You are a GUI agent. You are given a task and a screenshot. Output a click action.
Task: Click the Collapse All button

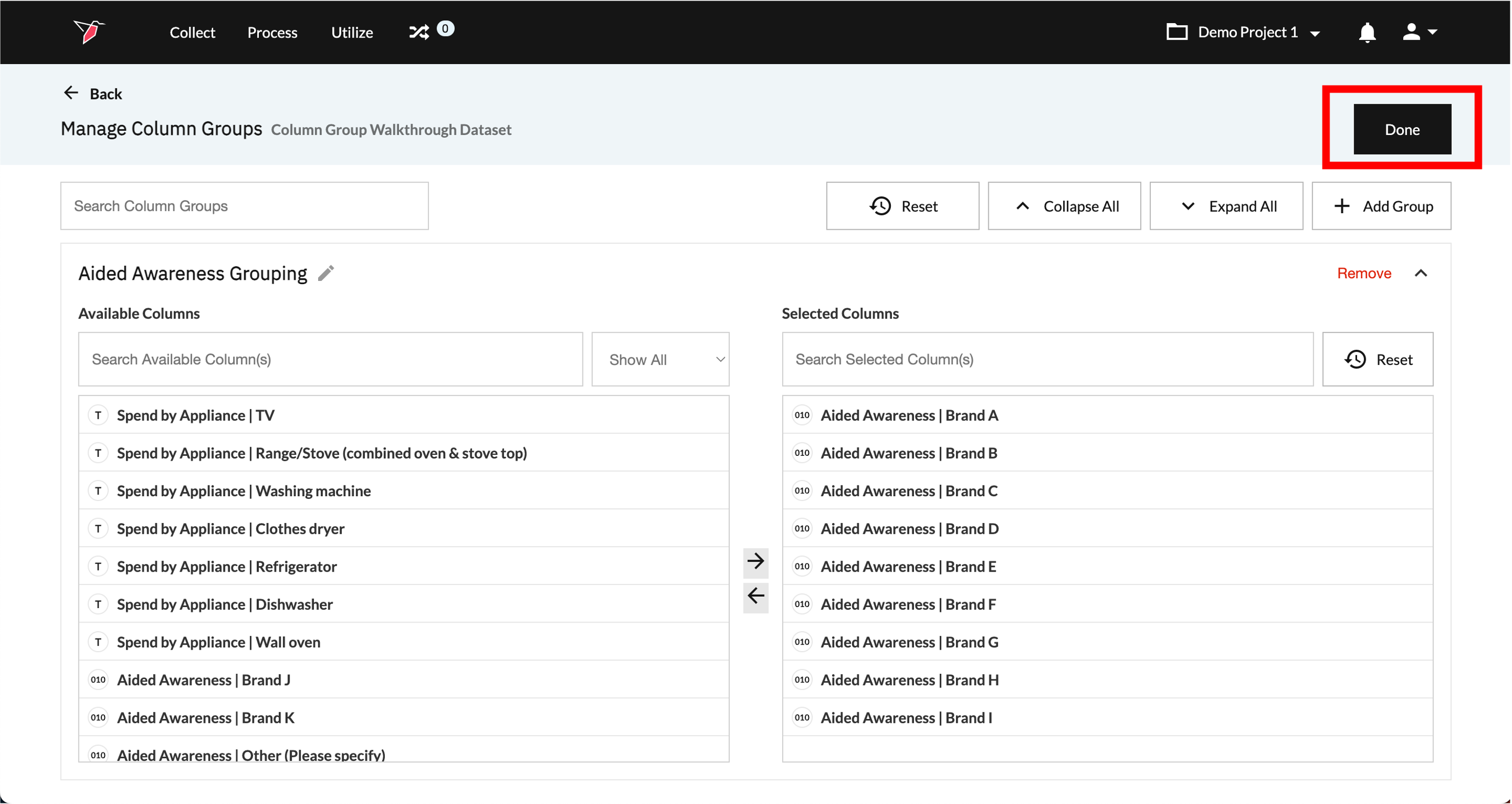[x=1064, y=207]
